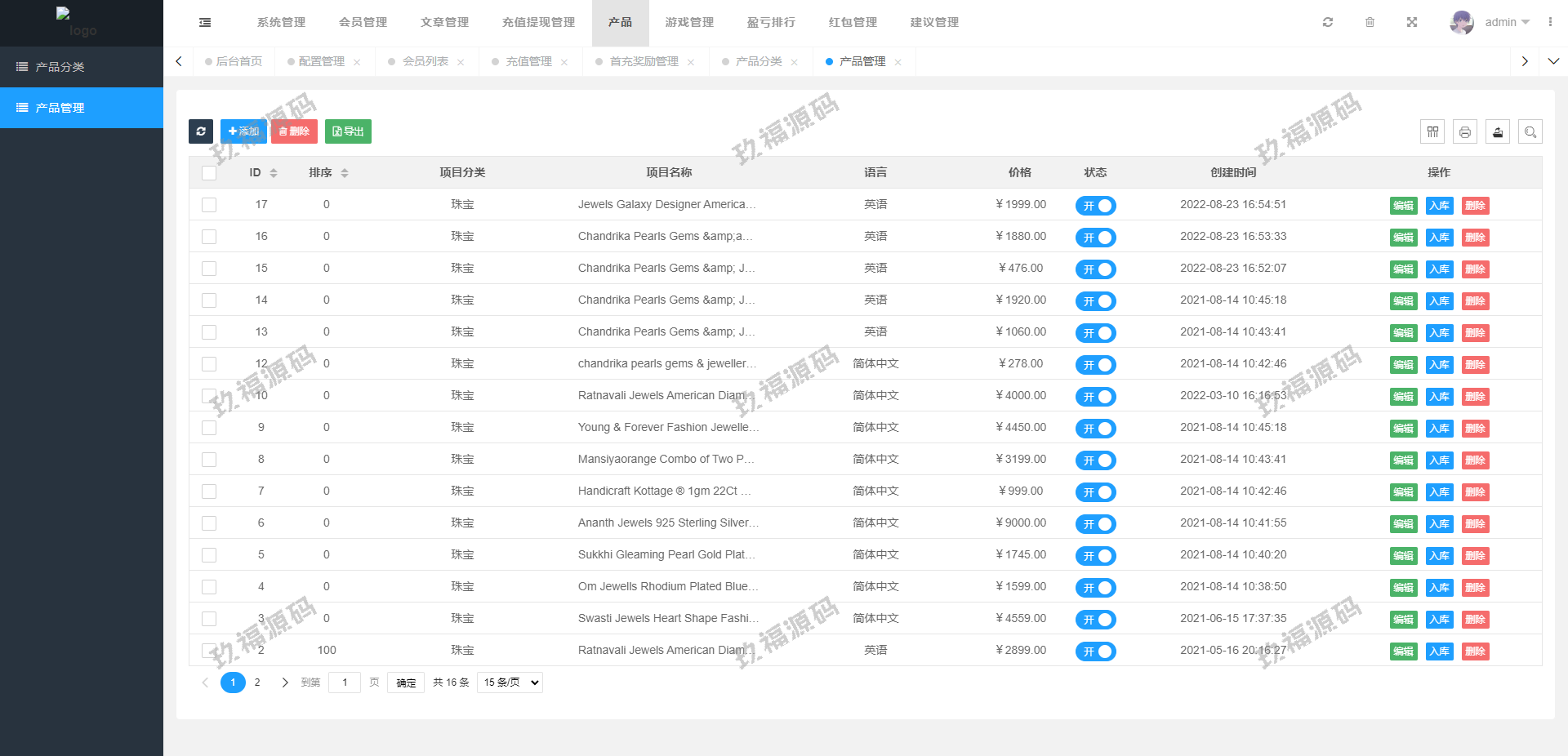Click the blue 添加 button
The height and width of the screenshot is (756, 1568).
pyautogui.click(x=243, y=131)
